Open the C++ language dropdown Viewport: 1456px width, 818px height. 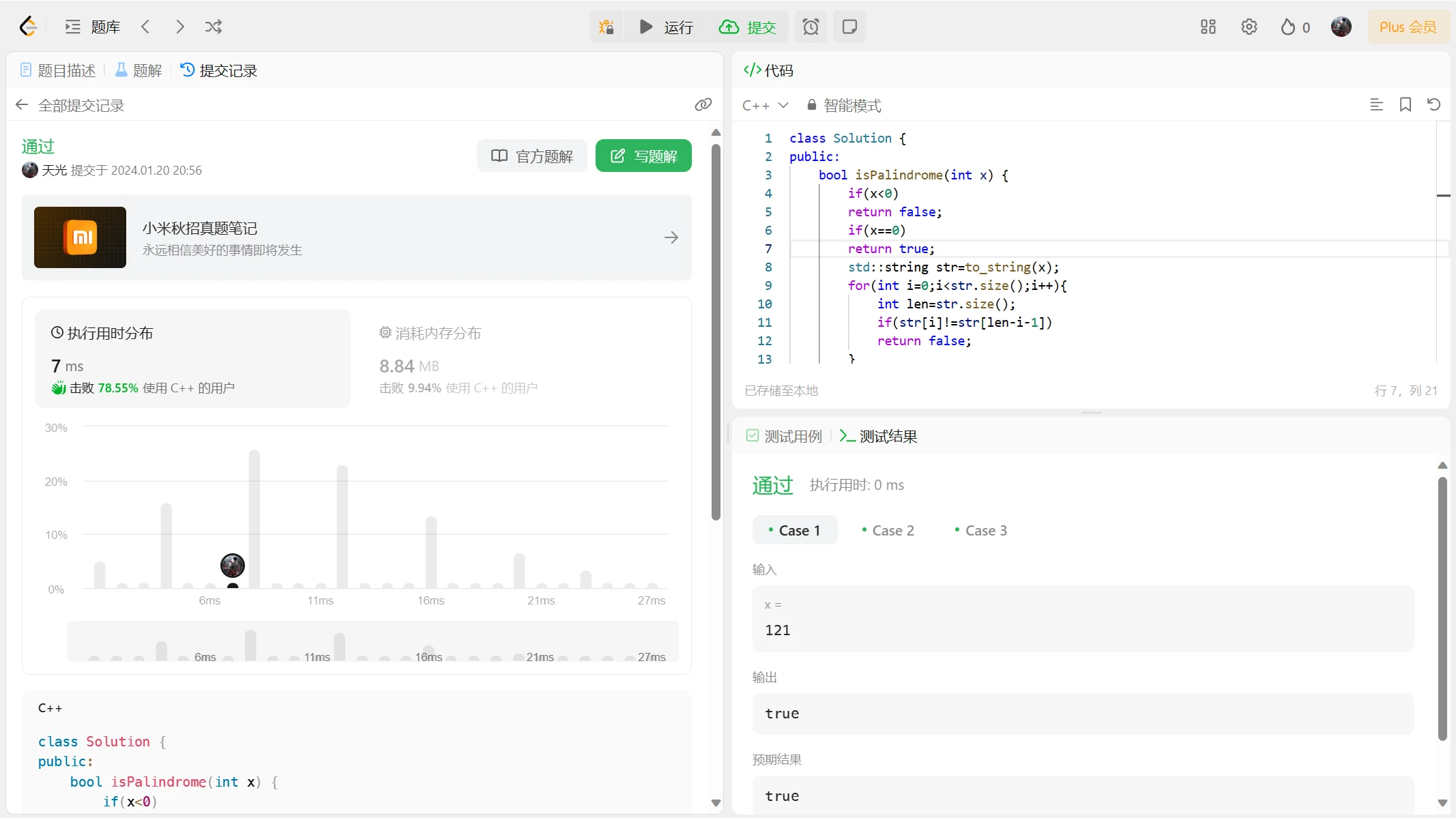point(765,105)
